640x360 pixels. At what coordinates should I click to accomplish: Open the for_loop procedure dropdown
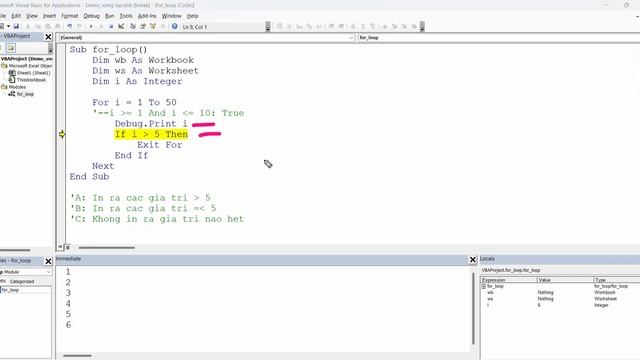[499, 38]
